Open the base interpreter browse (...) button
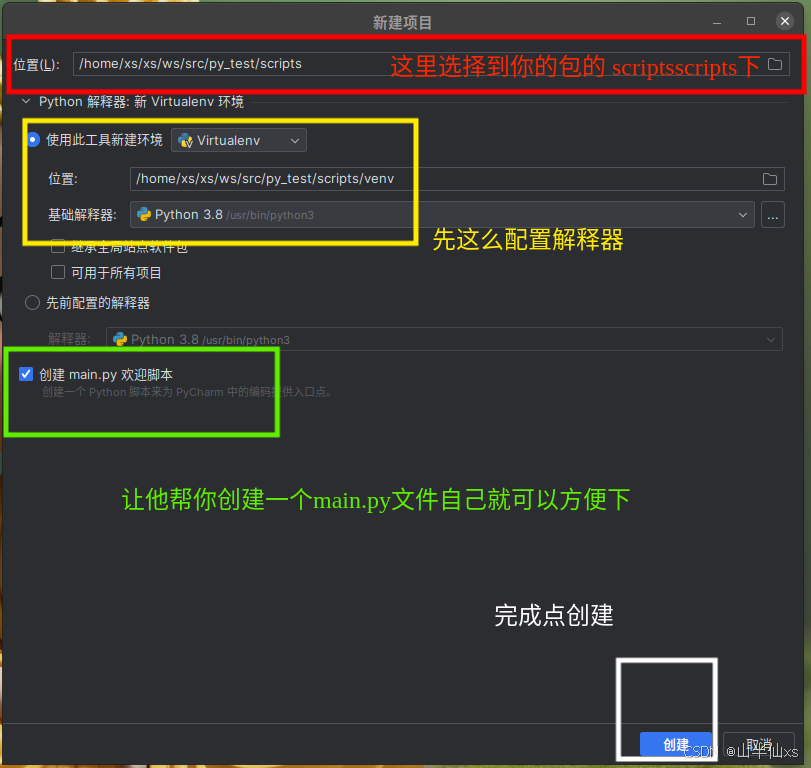The image size is (811, 768). 773,215
